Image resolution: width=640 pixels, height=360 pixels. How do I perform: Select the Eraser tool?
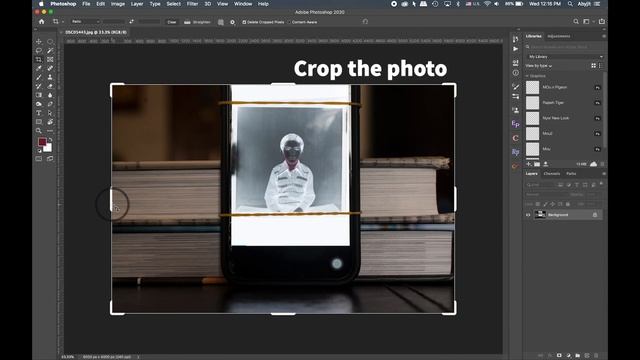50,86
